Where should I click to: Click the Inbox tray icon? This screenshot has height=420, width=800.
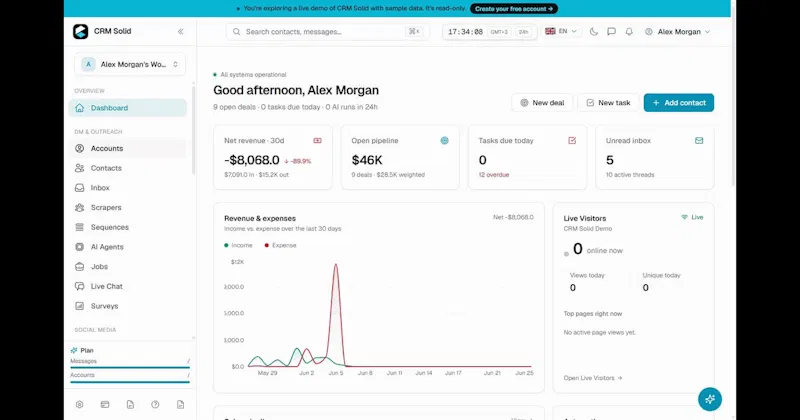click(80, 188)
